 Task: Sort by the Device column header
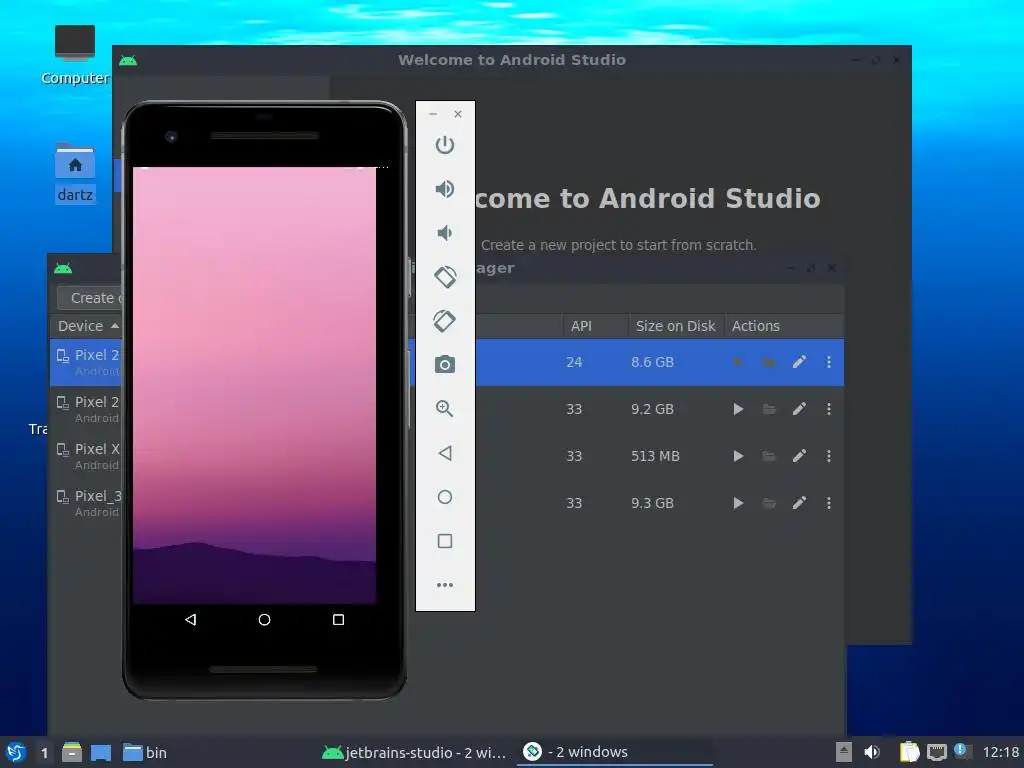86,326
